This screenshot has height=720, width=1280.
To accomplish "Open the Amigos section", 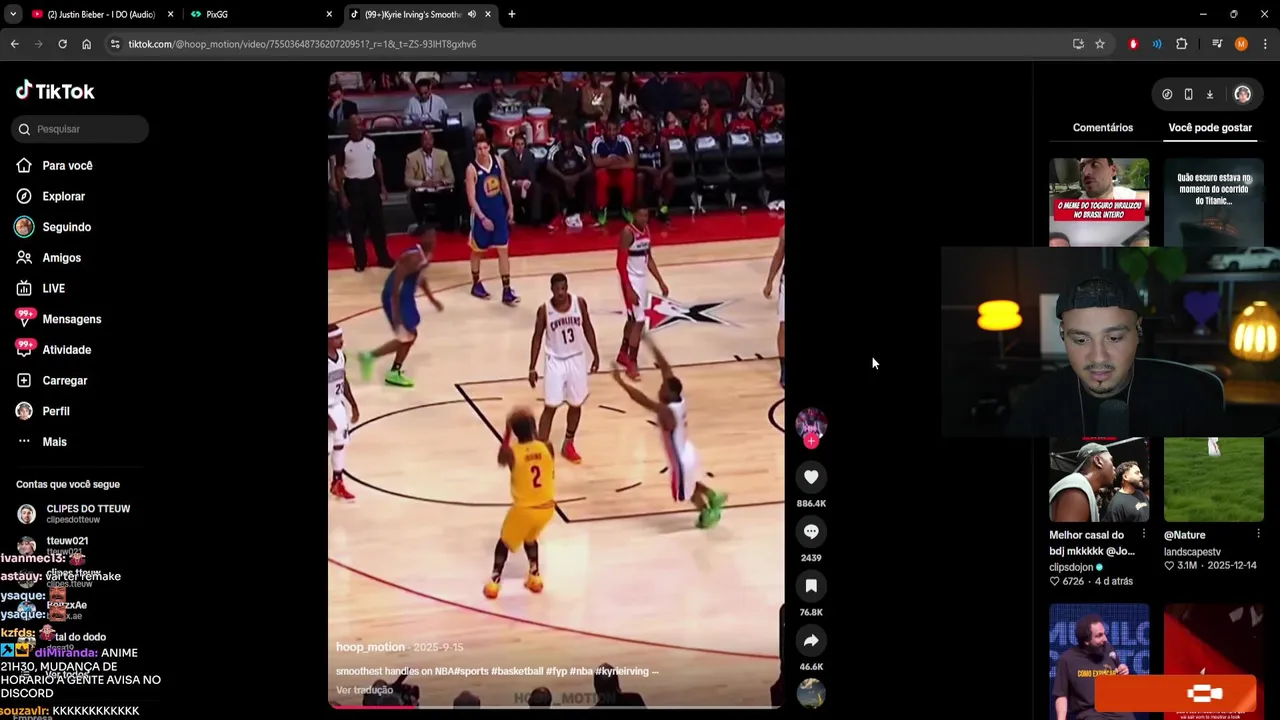I will pos(61,258).
